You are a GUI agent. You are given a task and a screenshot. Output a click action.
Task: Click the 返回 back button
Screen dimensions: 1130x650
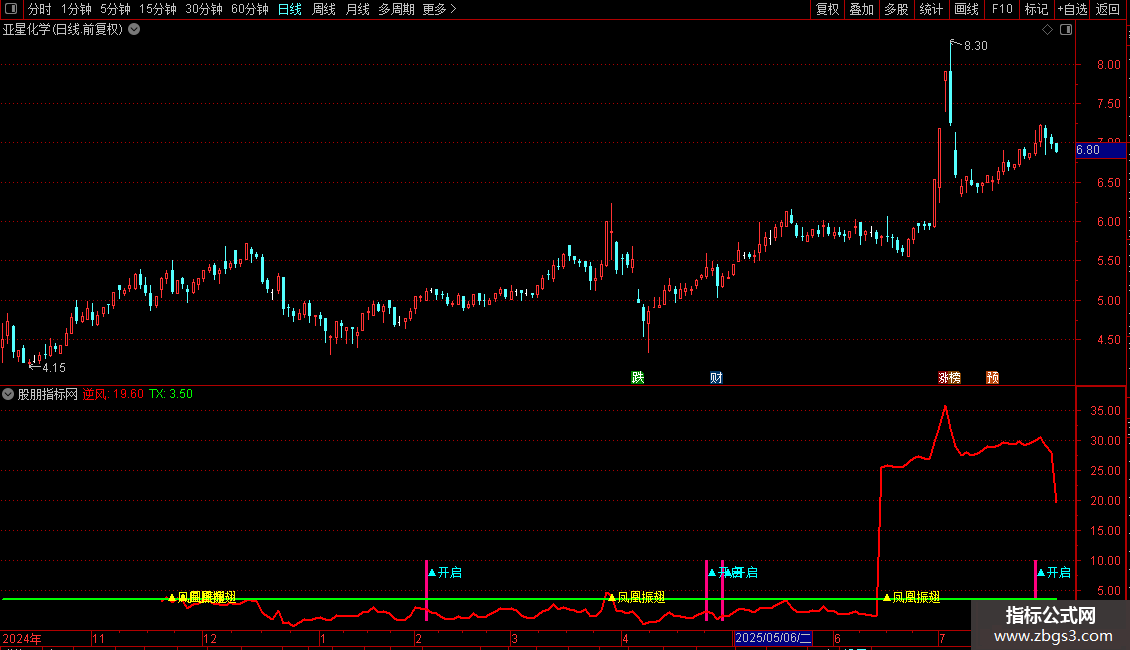(x=1108, y=9)
